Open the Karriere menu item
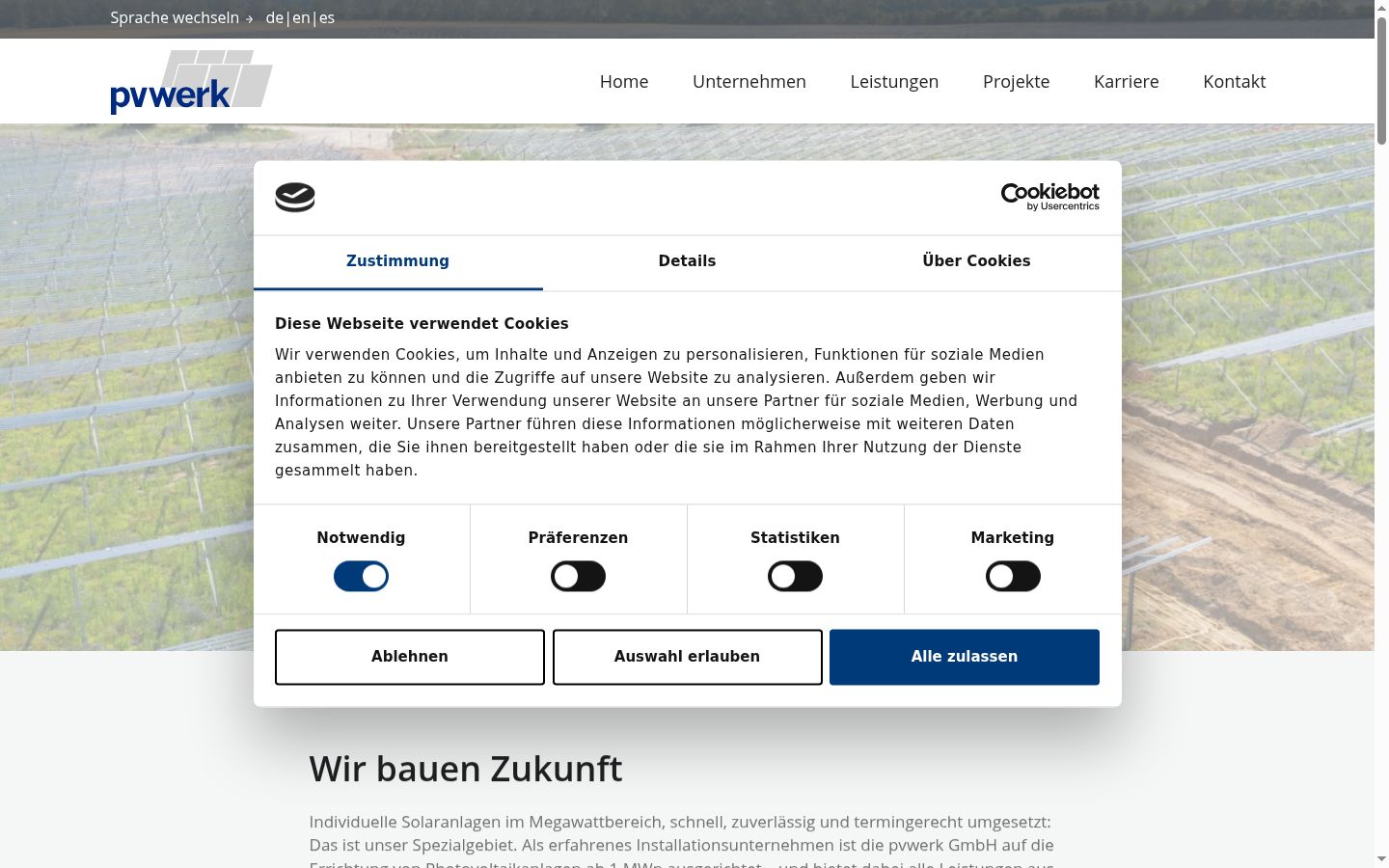The image size is (1389, 868). (x=1127, y=82)
